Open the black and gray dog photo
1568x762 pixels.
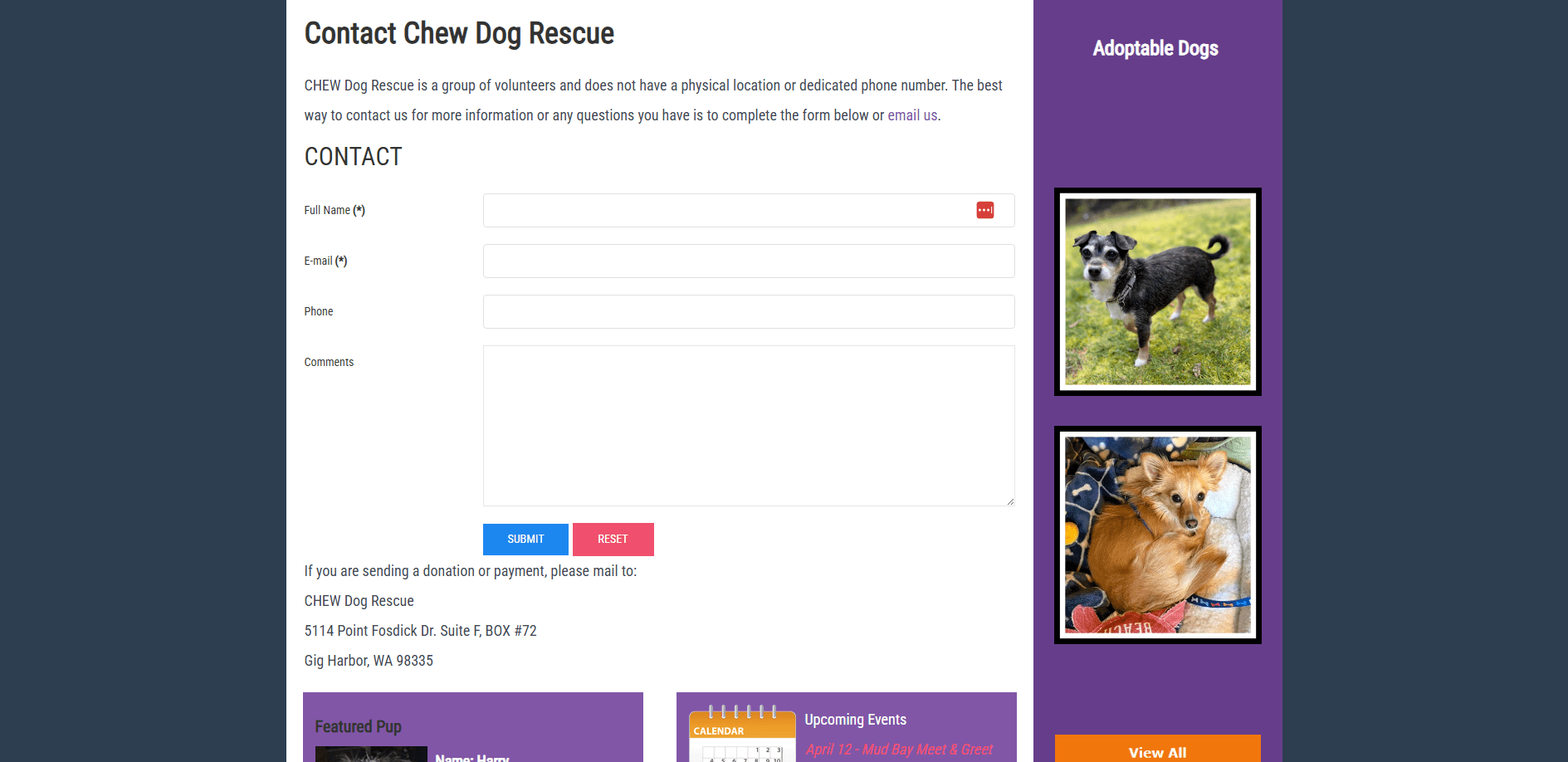click(1158, 291)
